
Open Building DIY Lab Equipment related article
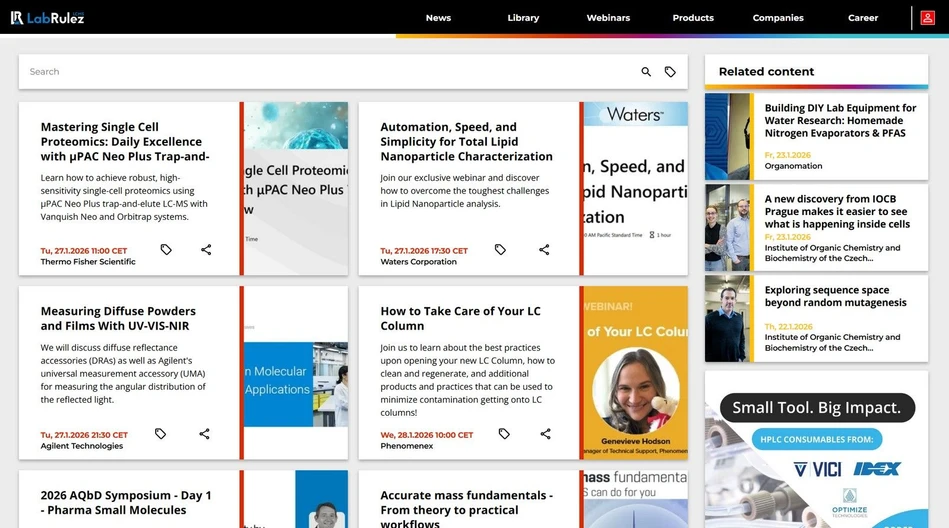[840, 120]
